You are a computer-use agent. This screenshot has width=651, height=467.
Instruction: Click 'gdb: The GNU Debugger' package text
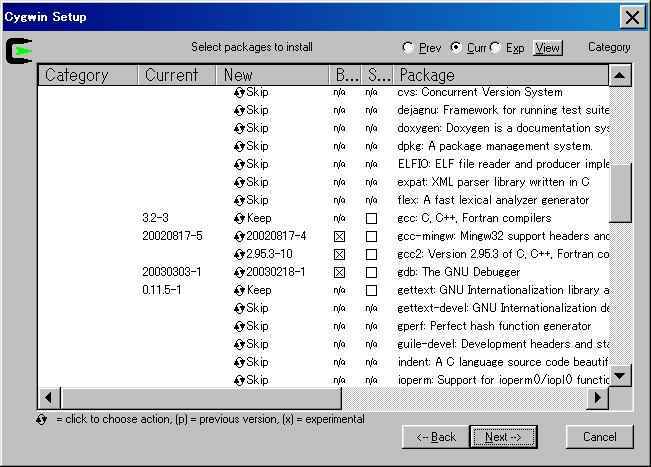(459, 272)
